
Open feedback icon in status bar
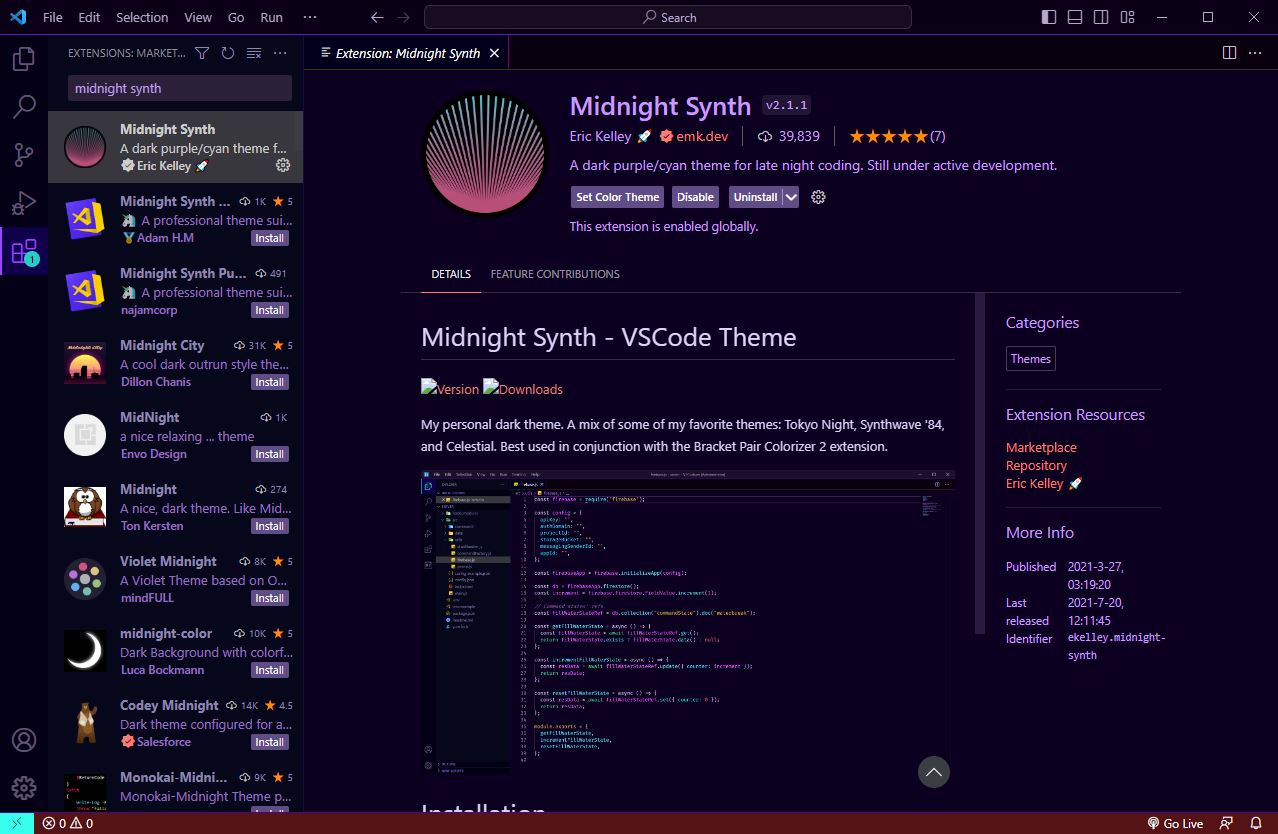[1227, 824]
